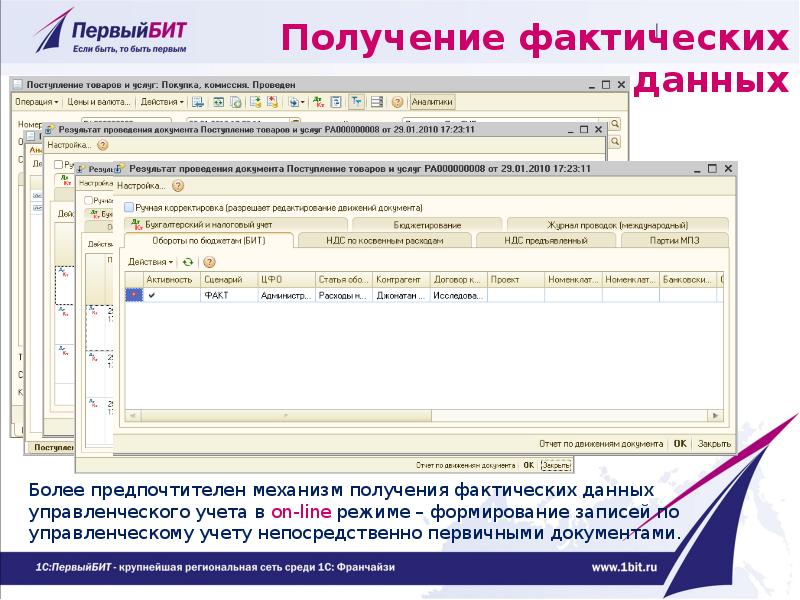Click magnifier search icon on top field
The height and width of the screenshot is (600, 800).
coord(615,124)
